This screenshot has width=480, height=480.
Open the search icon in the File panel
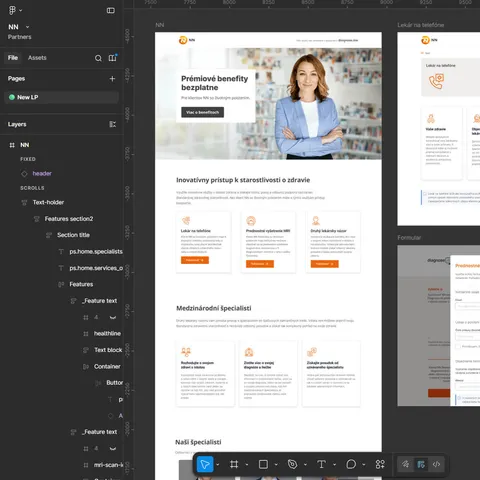98,58
